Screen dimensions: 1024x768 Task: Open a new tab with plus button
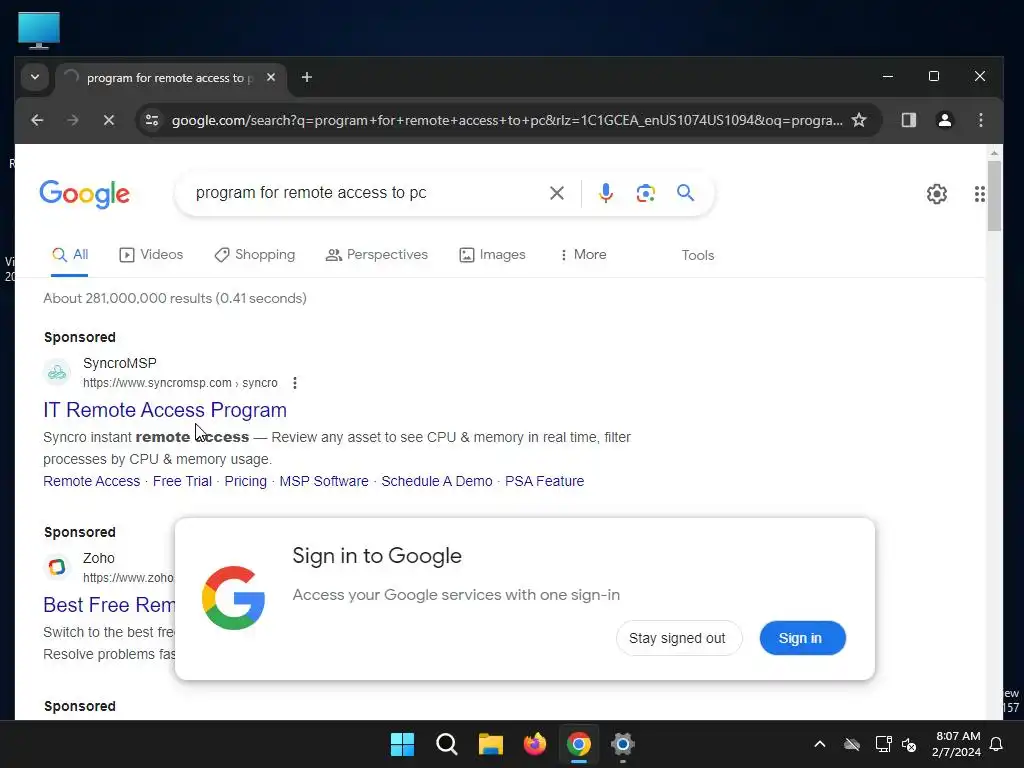(306, 78)
